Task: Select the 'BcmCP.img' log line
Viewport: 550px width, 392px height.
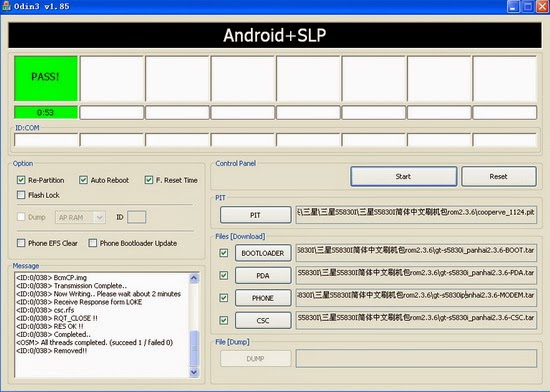Action: coord(51,278)
